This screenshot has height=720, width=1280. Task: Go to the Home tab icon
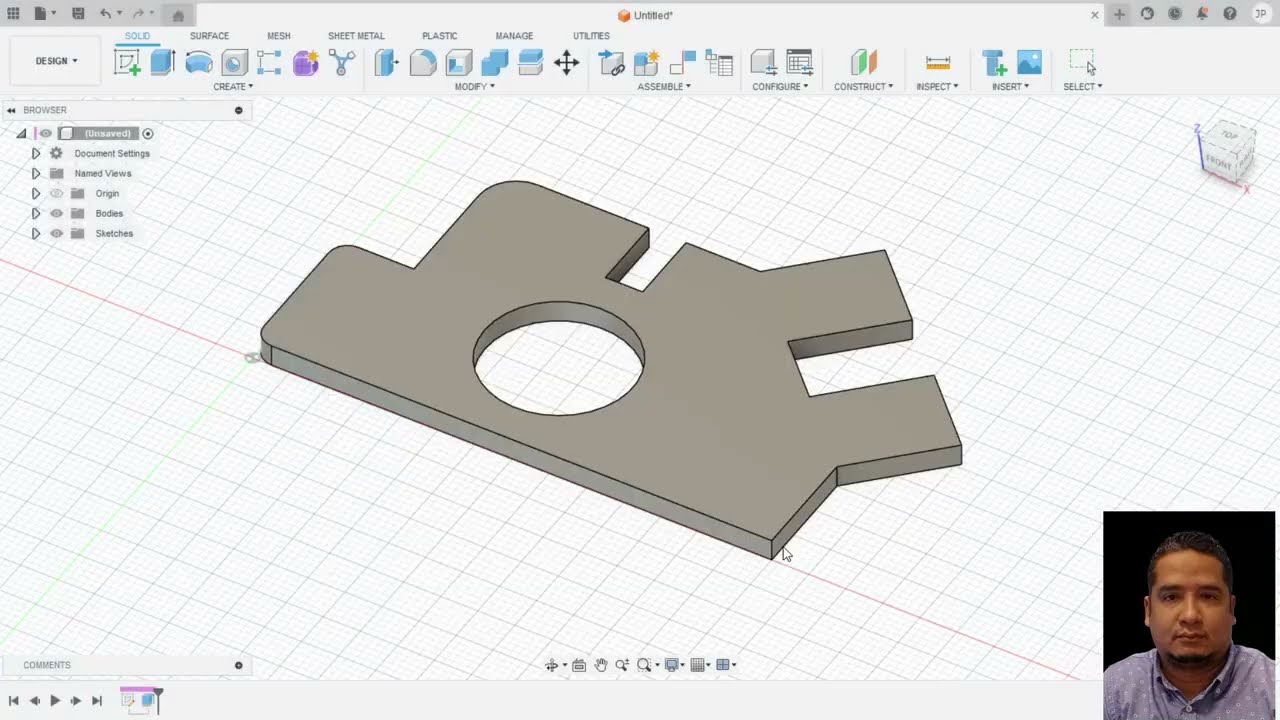point(178,15)
